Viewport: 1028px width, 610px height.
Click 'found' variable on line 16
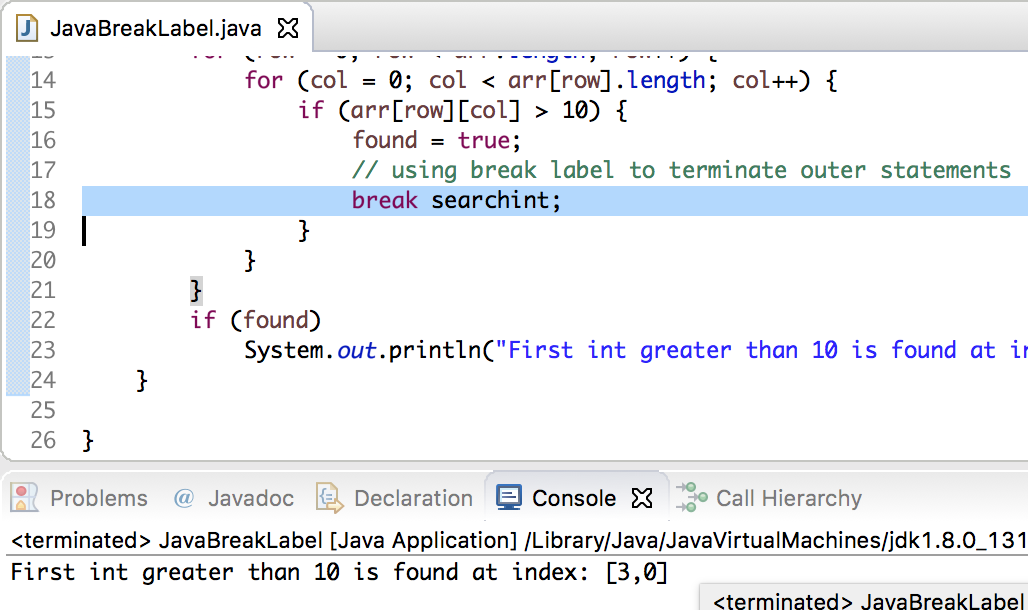(x=385, y=140)
